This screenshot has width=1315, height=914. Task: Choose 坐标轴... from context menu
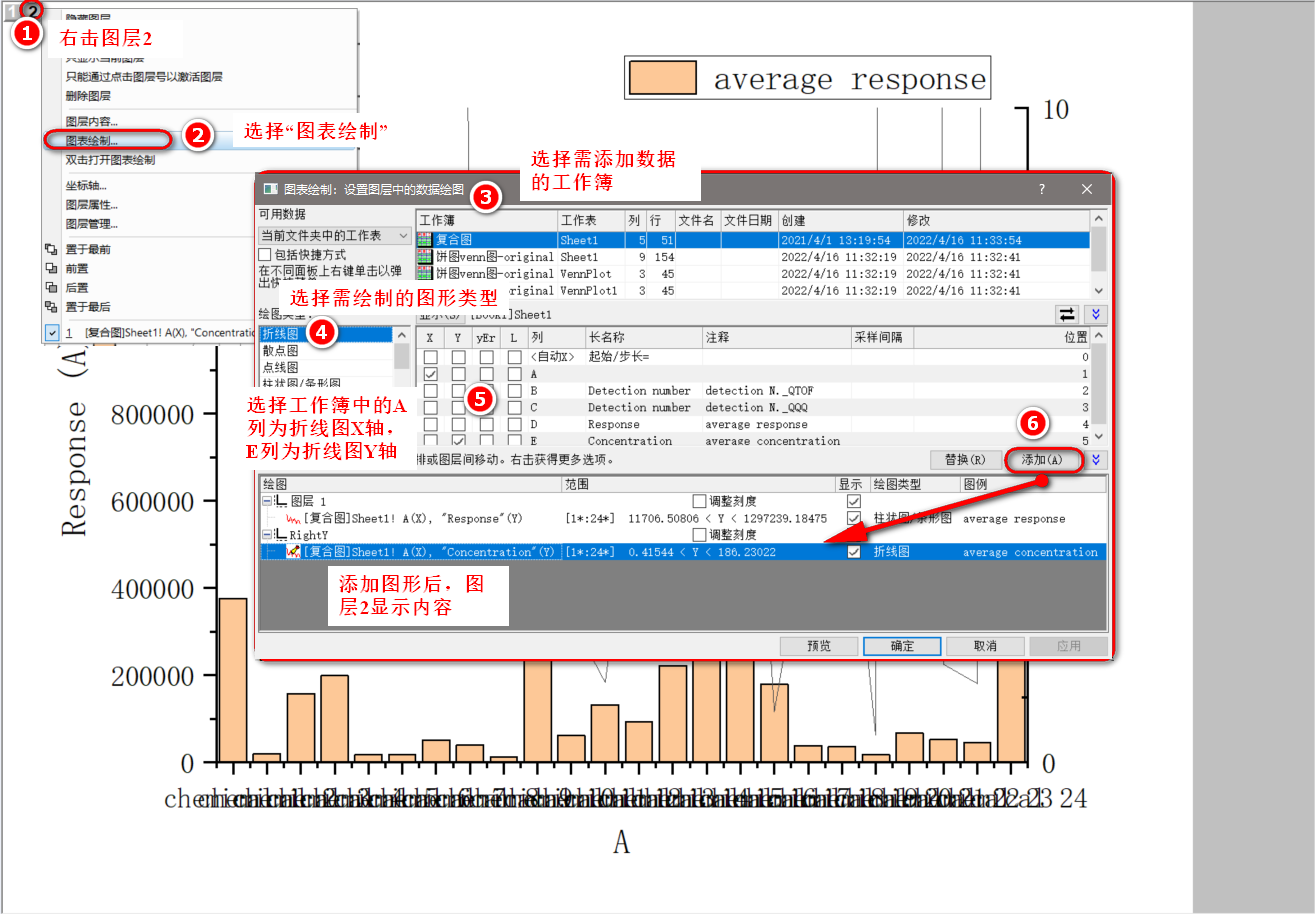[85, 185]
